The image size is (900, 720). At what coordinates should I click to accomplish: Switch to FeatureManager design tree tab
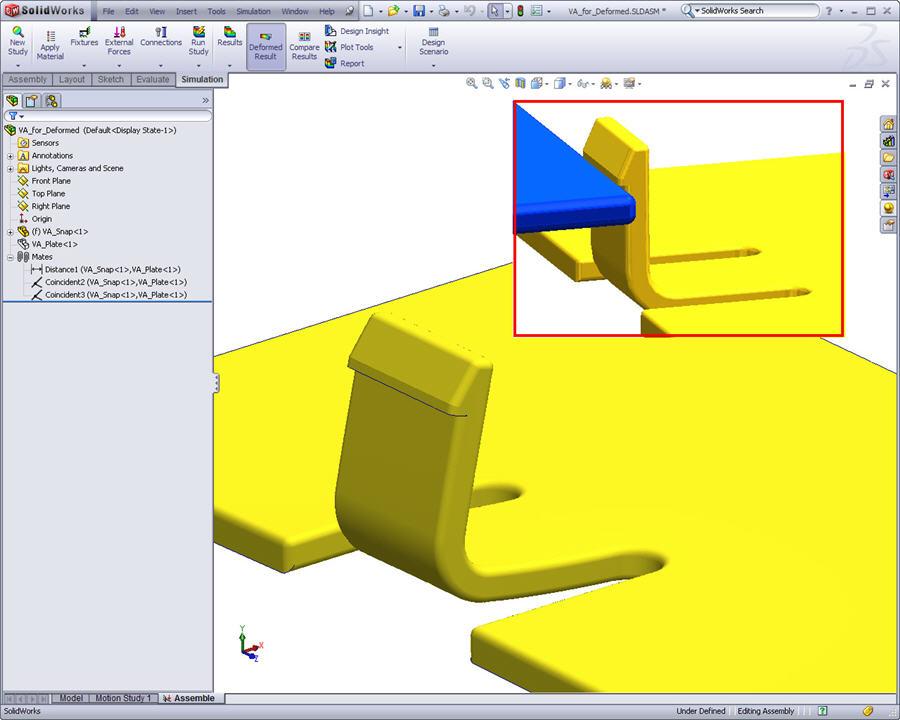(12, 101)
